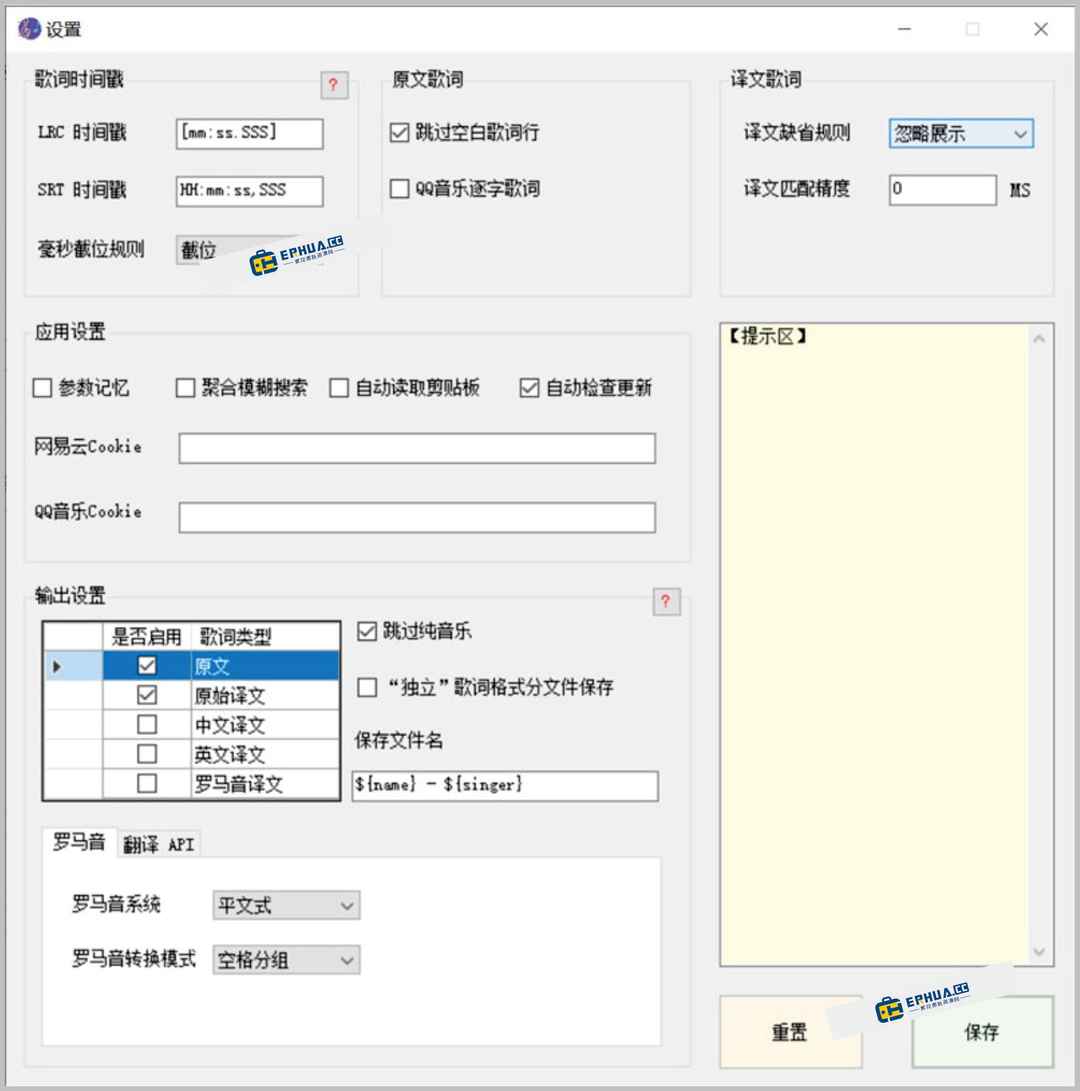
Task: Select the 原始译文 lyric type cell
Action: coord(265,695)
